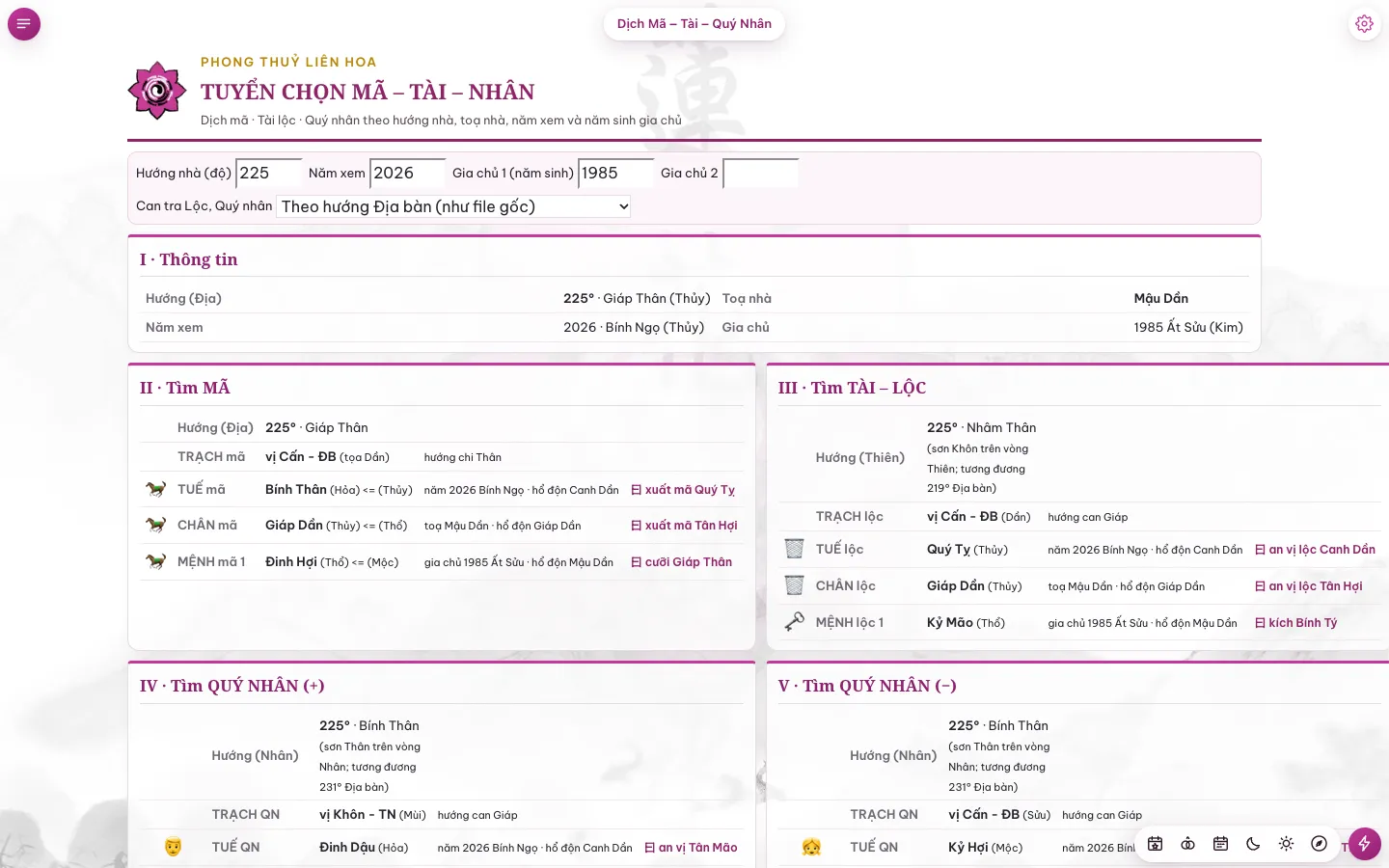The height and width of the screenshot is (868, 1389).
Task: Click the face icon beside TUẾ QN in section V
Action: [811, 847]
